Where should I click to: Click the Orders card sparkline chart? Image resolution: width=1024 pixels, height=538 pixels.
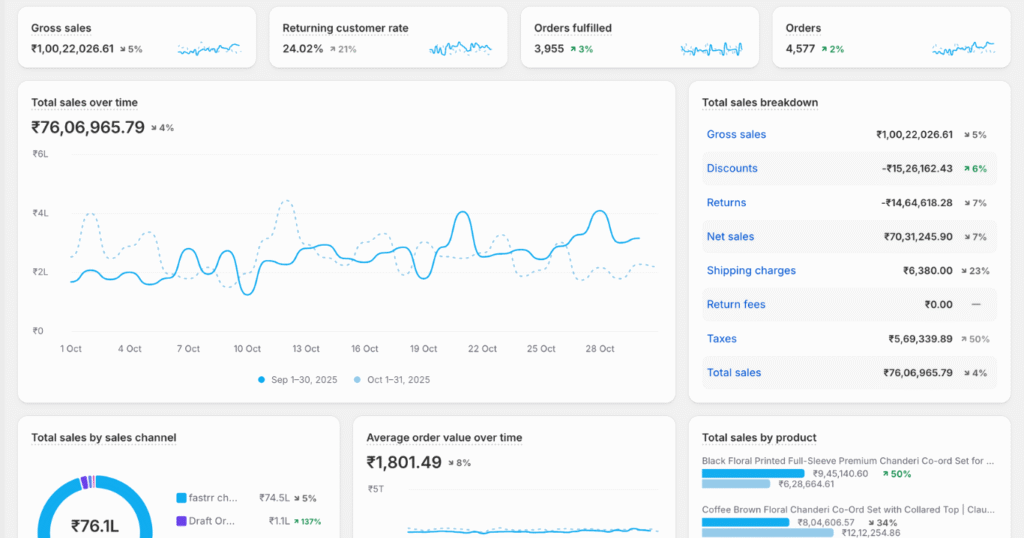pos(963,48)
